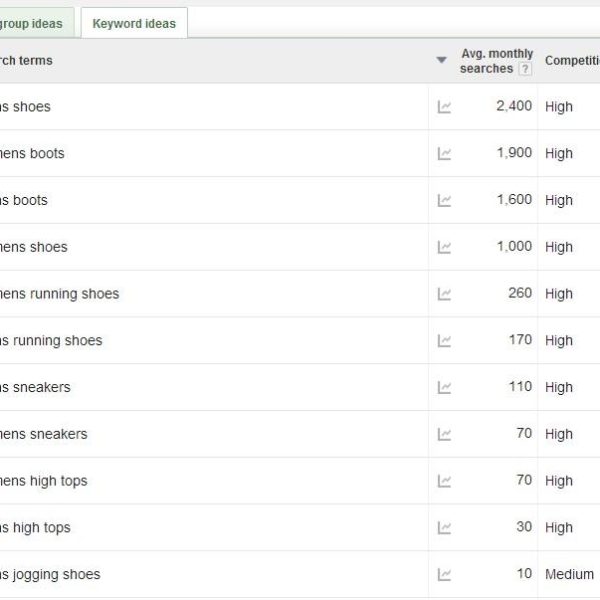Switch to the Keyword ideas tab
This screenshot has width=600, height=600.
click(134, 23)
